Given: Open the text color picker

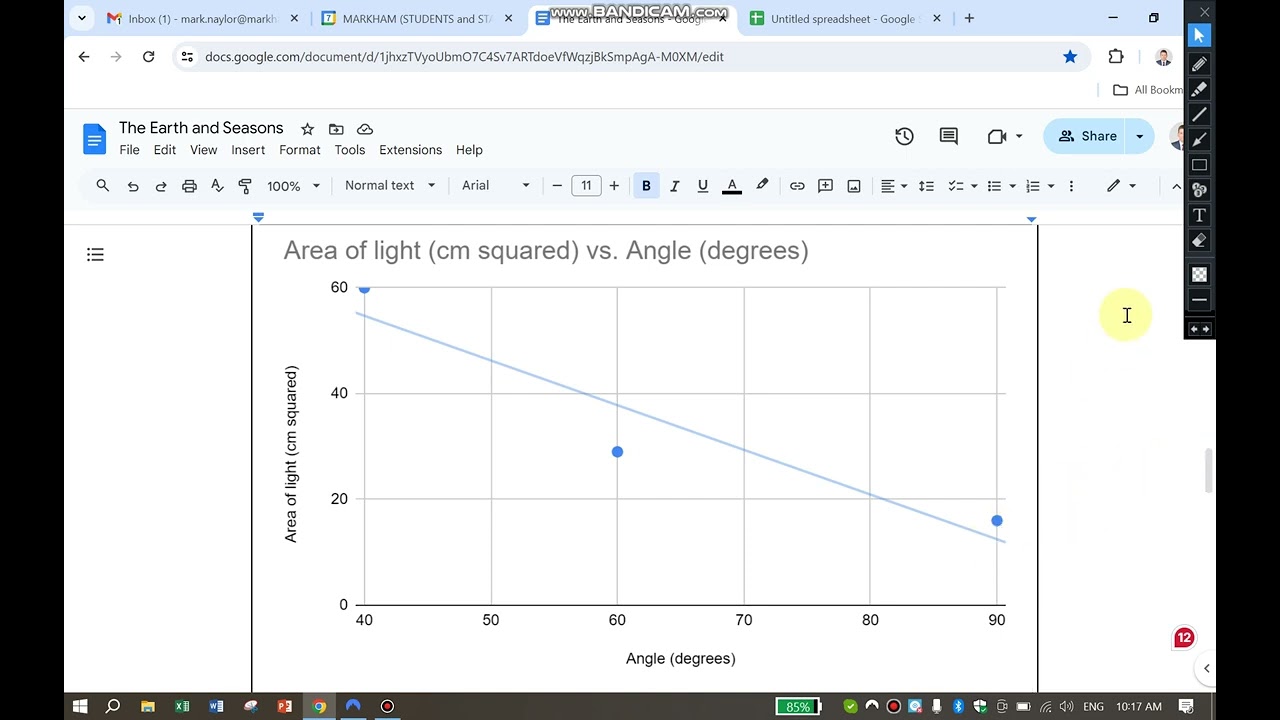Looking at the screenshot, I should tap(732, 186).
